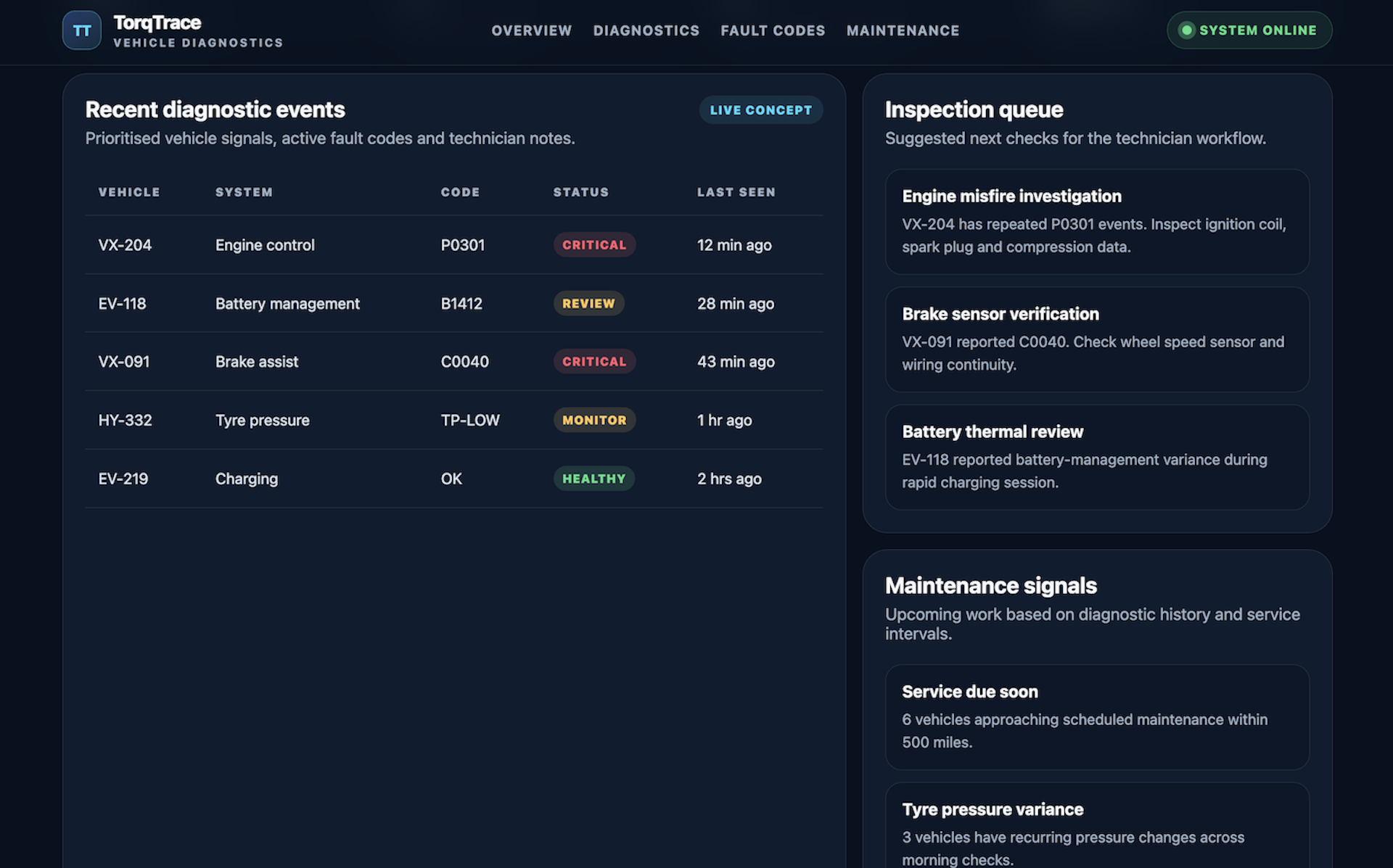Click the Inspection queue heading
This screenshot has height=868, width=1393.
click(974, 109)
